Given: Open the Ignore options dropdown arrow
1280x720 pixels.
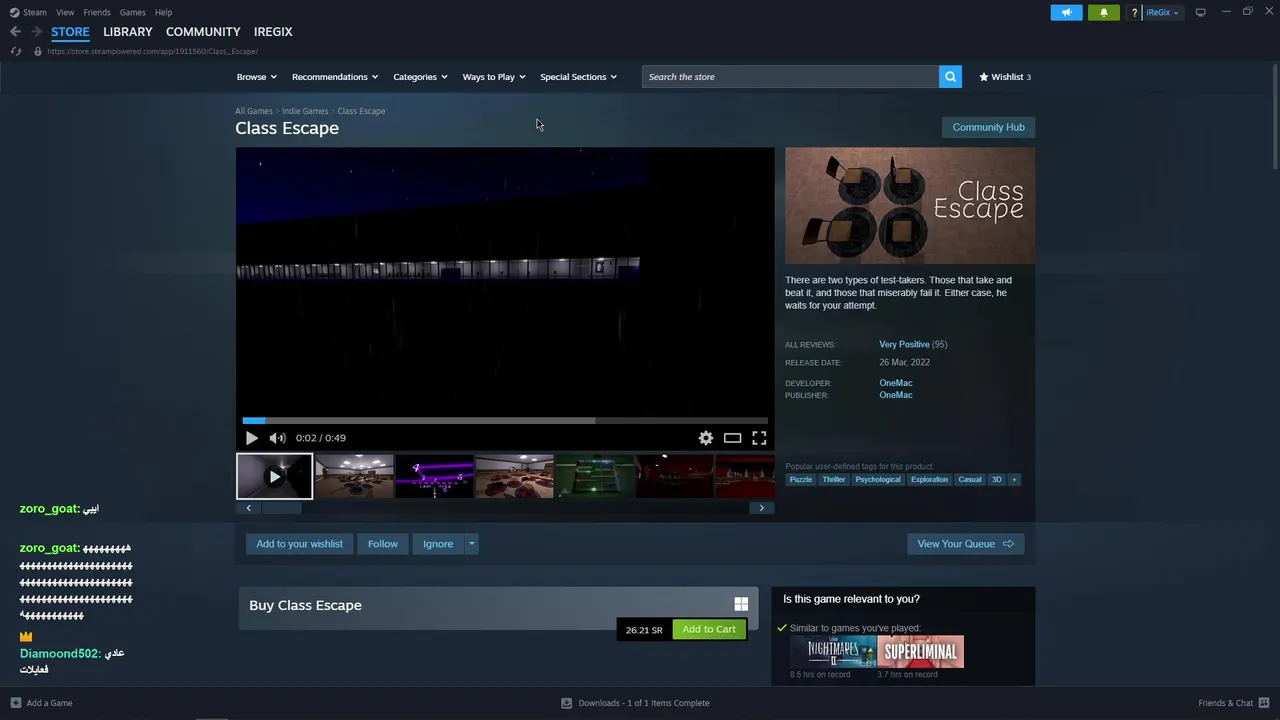Looking at the screenshot, I should click(x=471, y=544).
